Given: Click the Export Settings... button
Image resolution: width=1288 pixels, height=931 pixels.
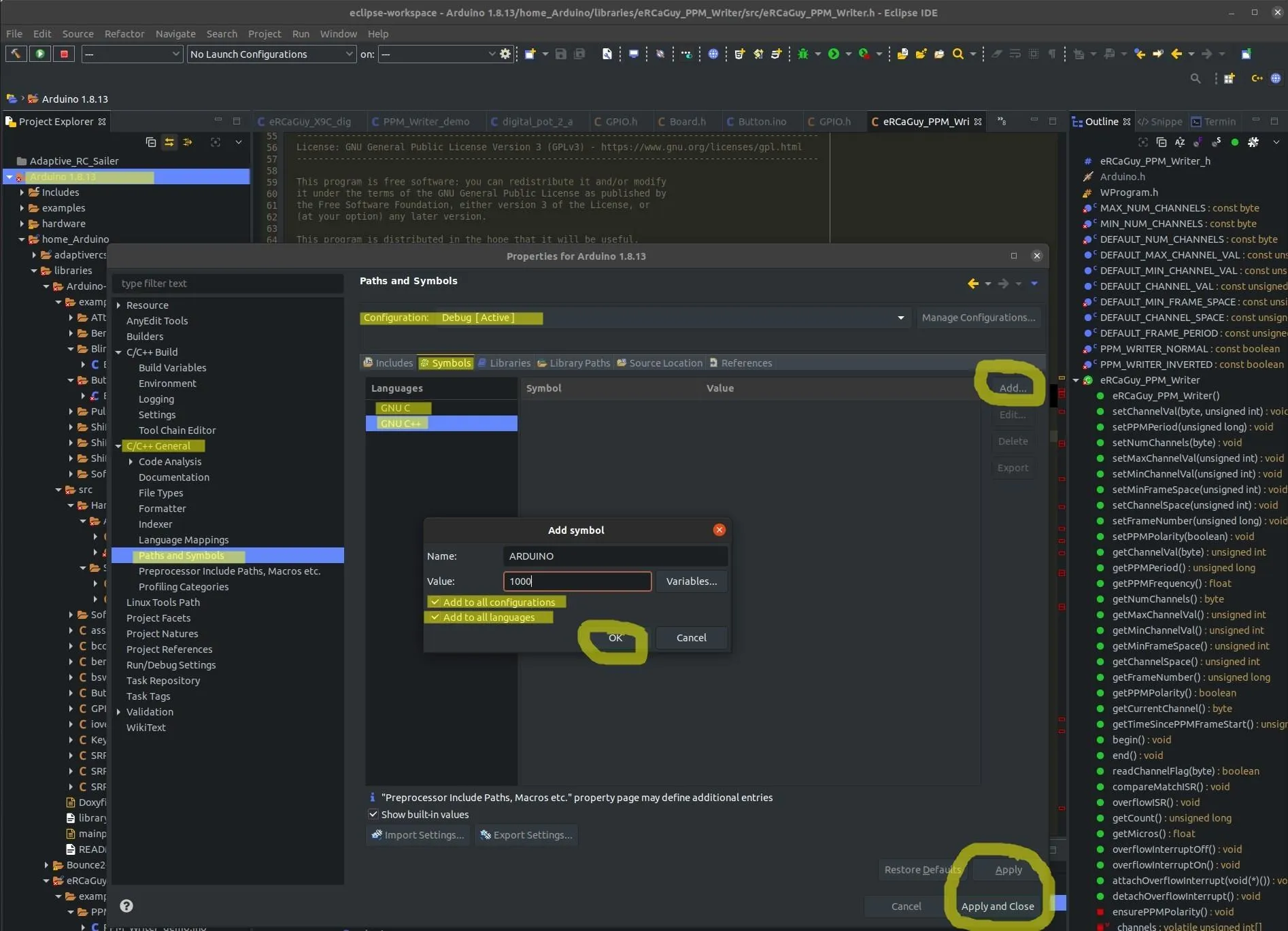Looking at the screenshot, I should (526, 835).
